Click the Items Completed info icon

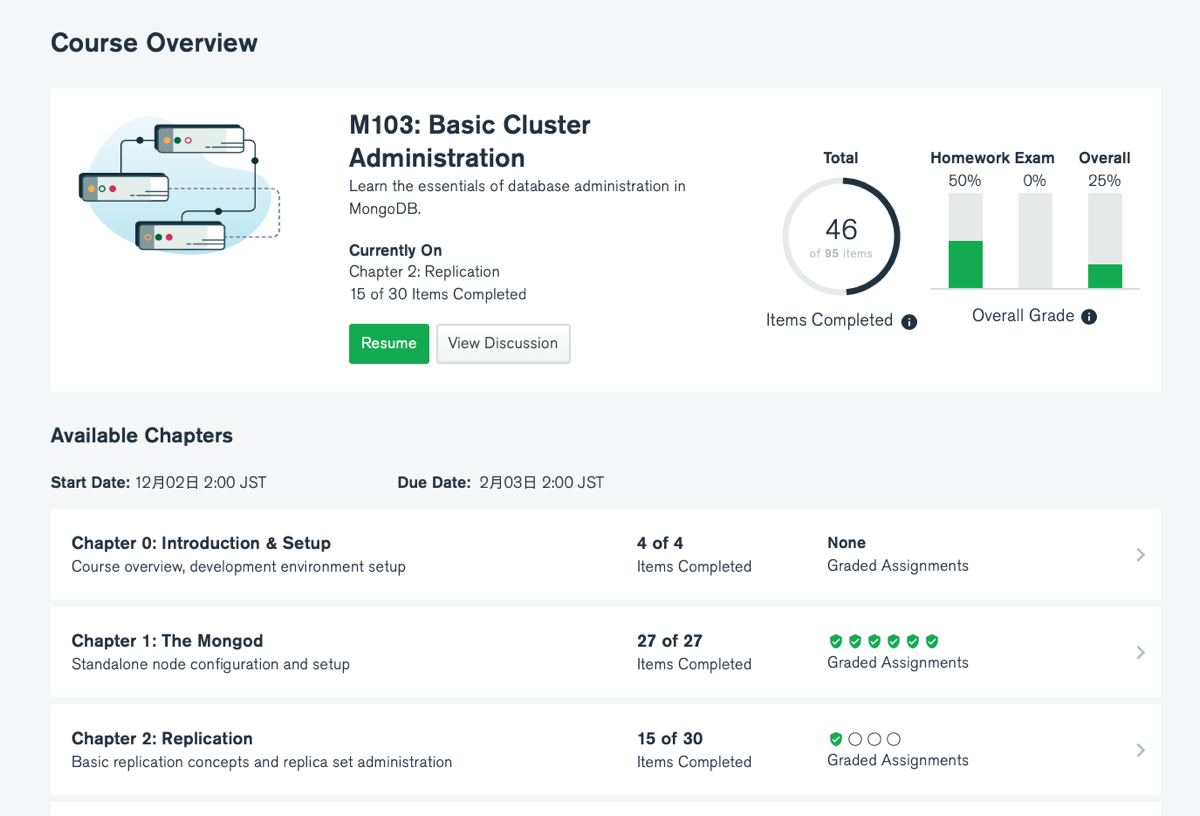tap(909, 321)
